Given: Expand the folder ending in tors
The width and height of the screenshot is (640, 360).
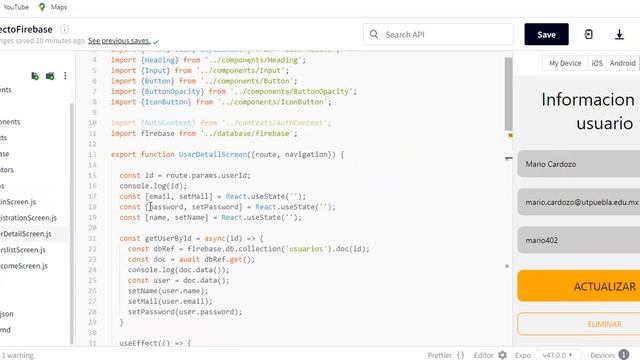Looking at the screenshot, I should click(x=7, y=170).
